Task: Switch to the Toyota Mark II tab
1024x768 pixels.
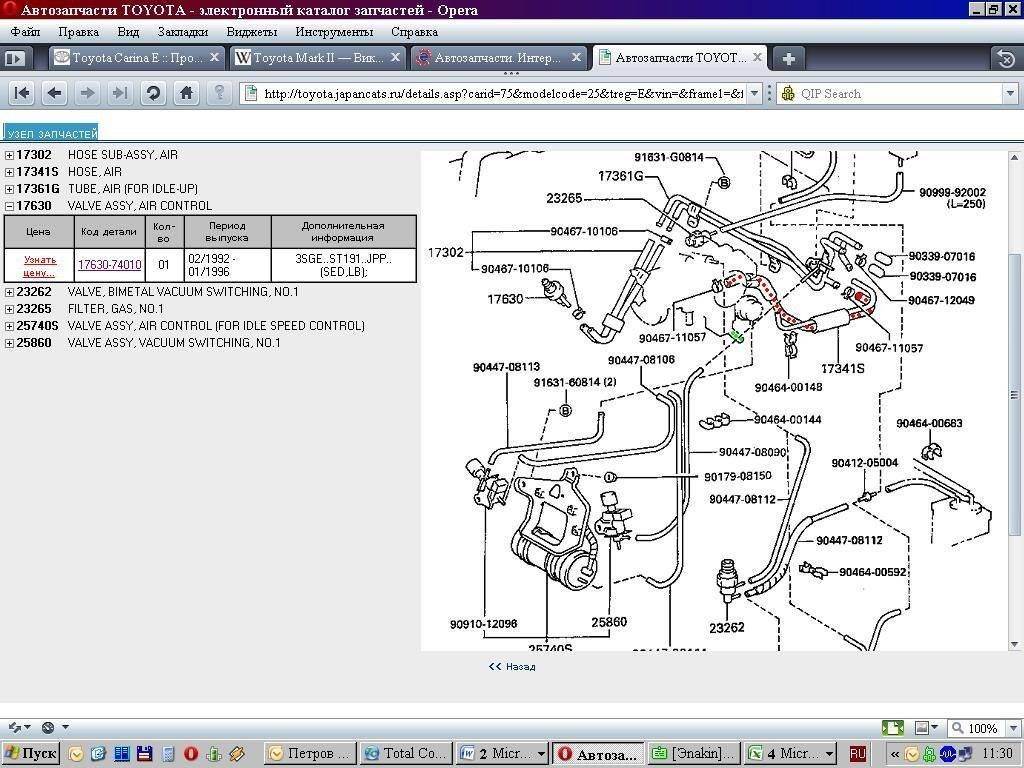Action: (x=310, y=58)
